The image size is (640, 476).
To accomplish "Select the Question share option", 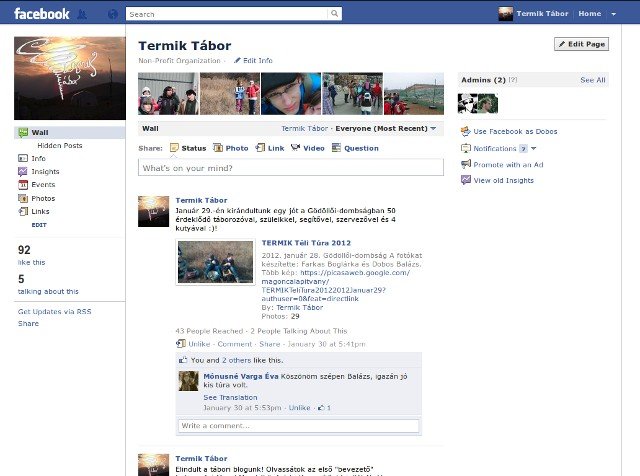I will pyautogui.click(x=355, y=148).
